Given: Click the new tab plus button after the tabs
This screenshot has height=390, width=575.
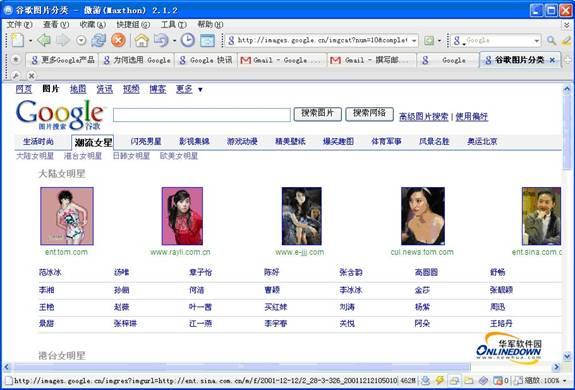Looking at the screenshot, I should tap(568, 60).
